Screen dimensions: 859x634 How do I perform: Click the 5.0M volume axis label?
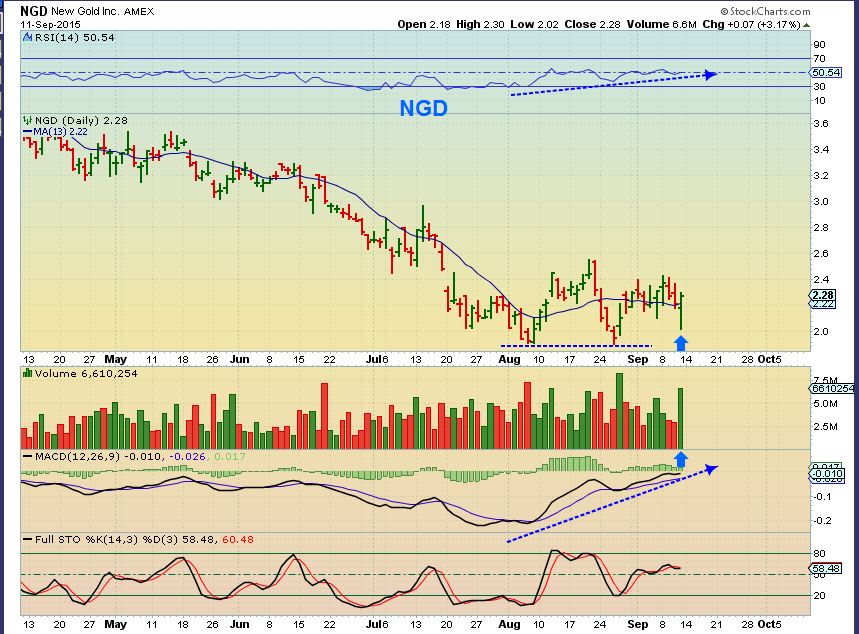[826, 404]
